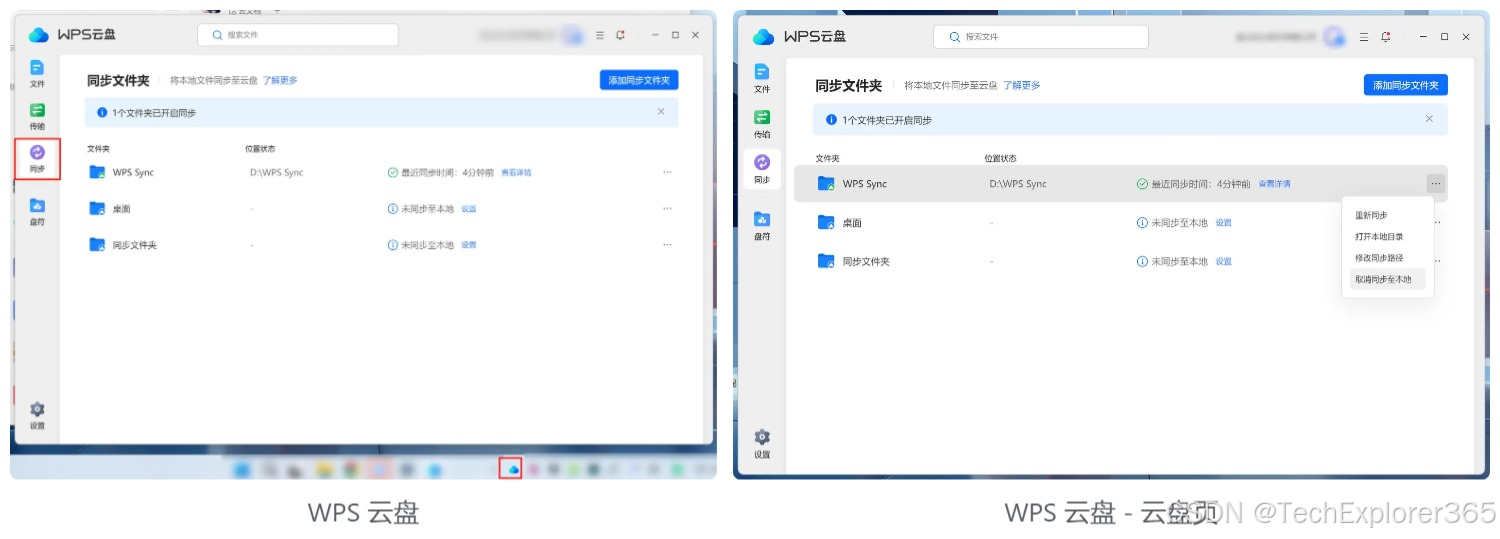Click D:\WPS Sync path in left screenshot
This screenshot has height=539, width=1500.
276,172
